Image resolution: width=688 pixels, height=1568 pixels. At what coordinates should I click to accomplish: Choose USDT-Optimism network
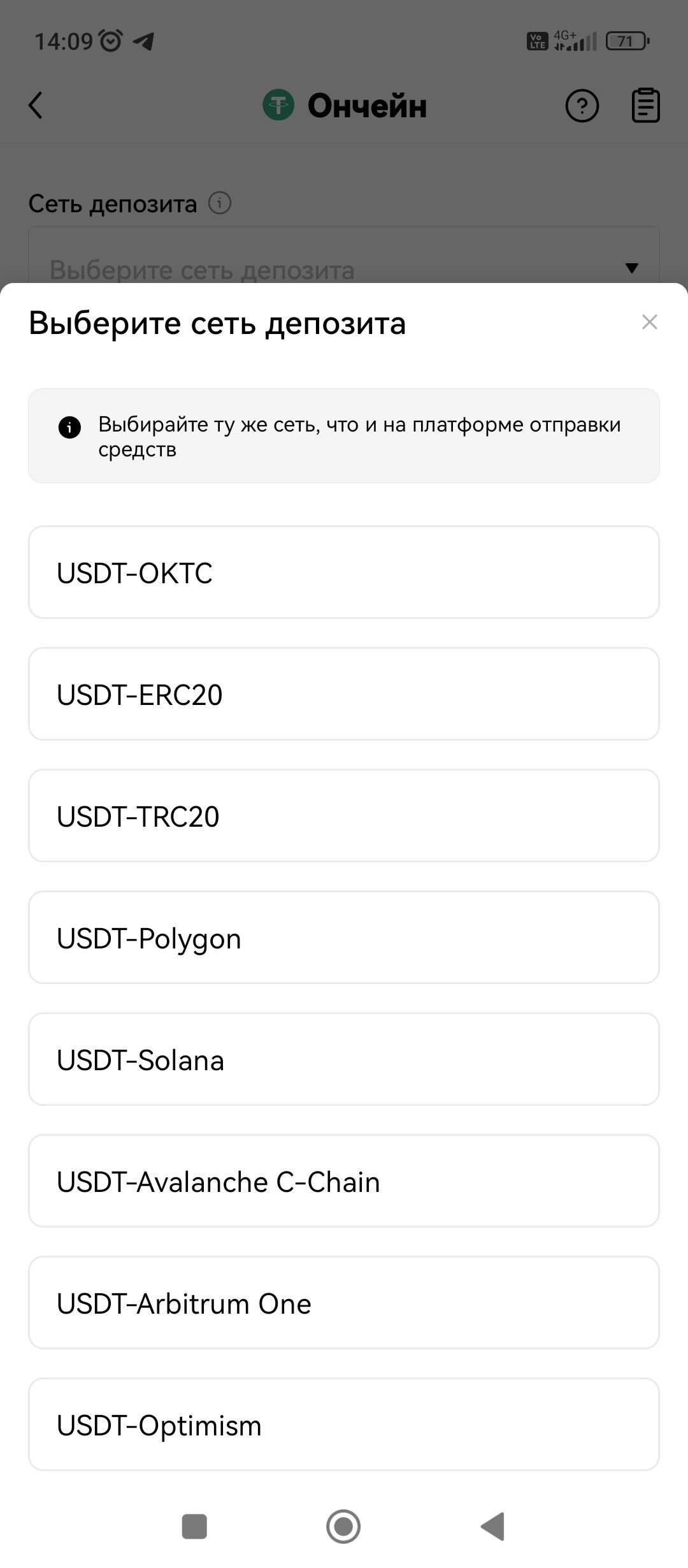tap(344, 1425)
